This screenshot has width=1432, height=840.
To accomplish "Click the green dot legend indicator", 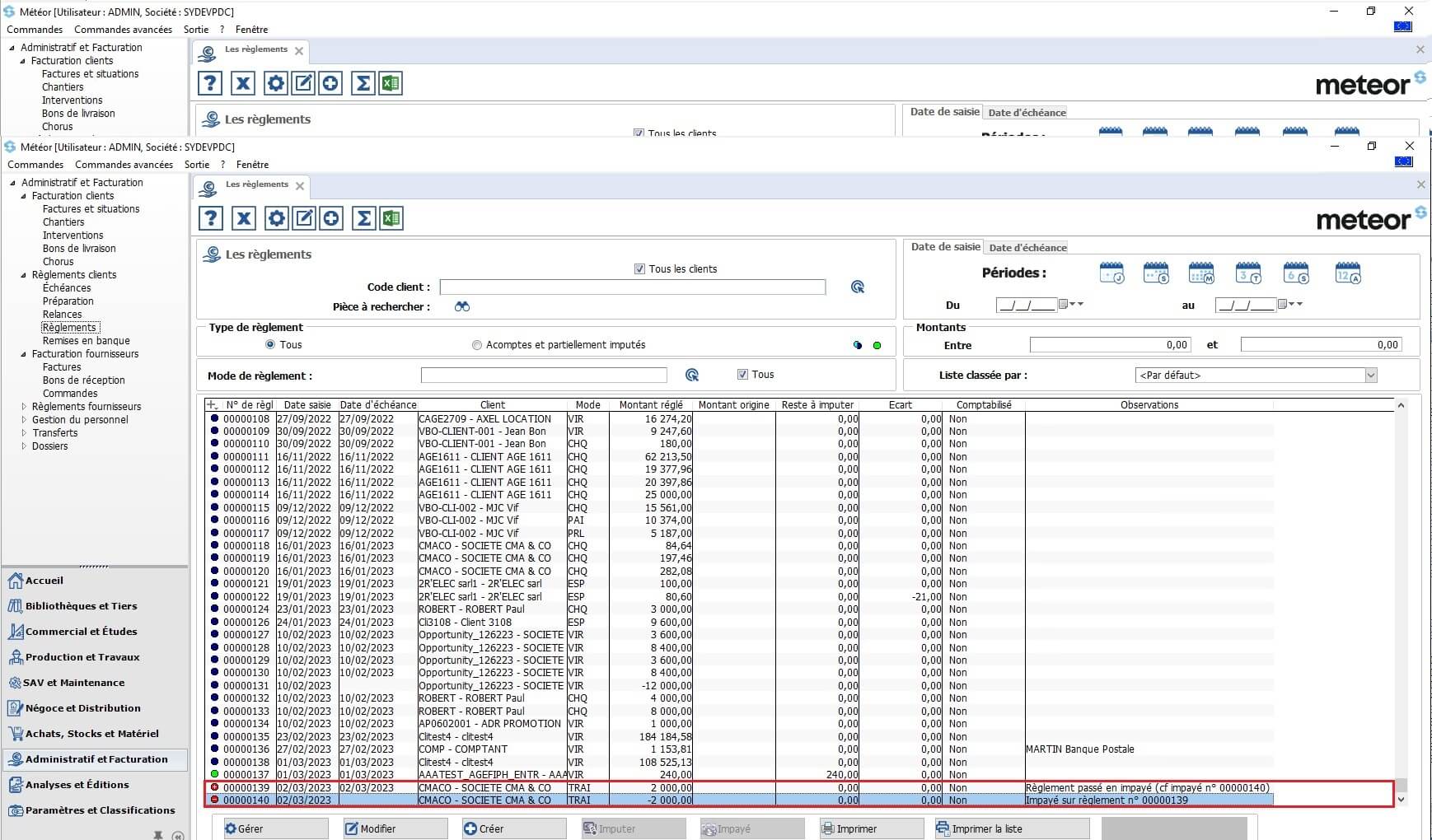I will 877,345.
